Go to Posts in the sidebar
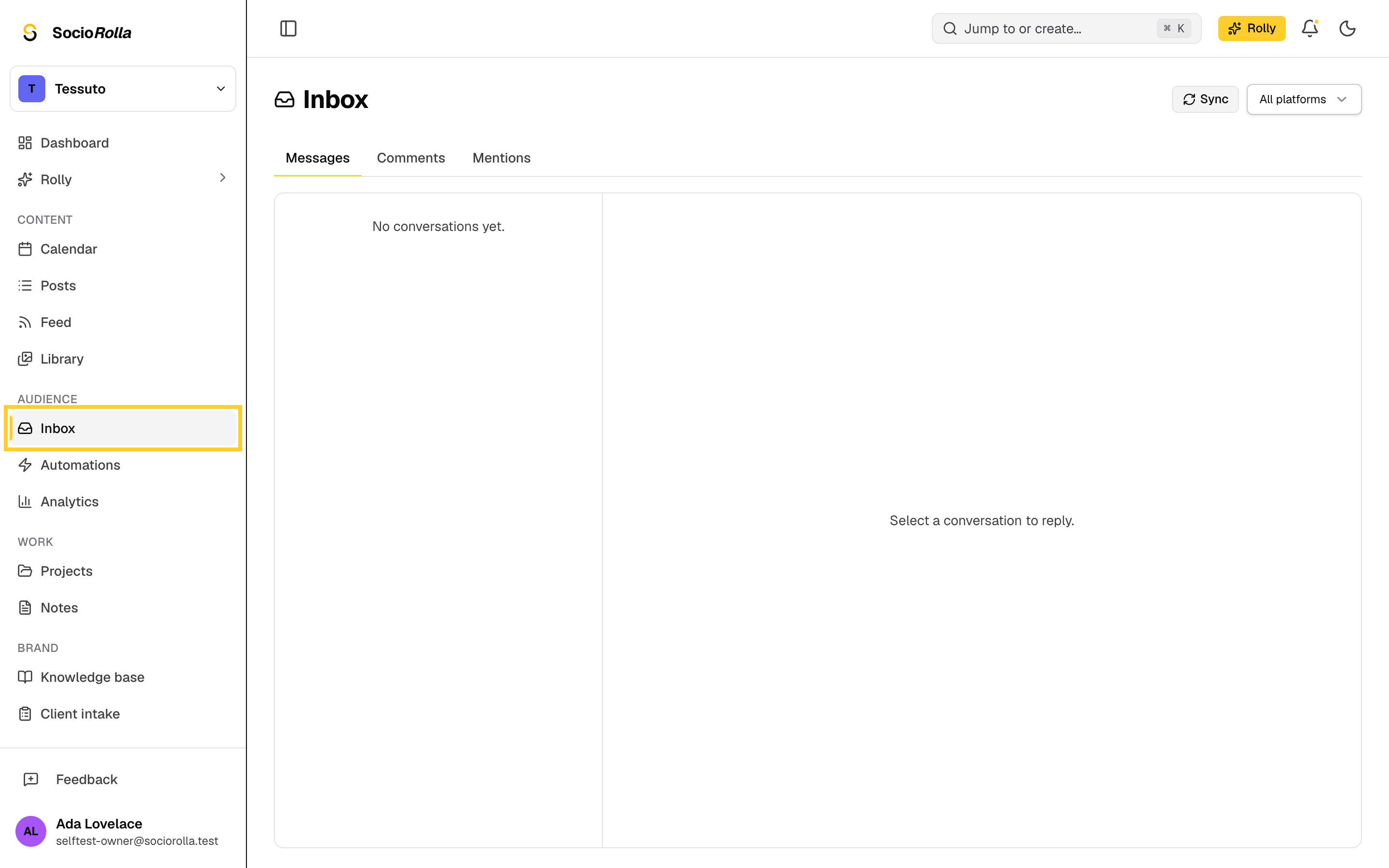 click(x=123, y=285)
